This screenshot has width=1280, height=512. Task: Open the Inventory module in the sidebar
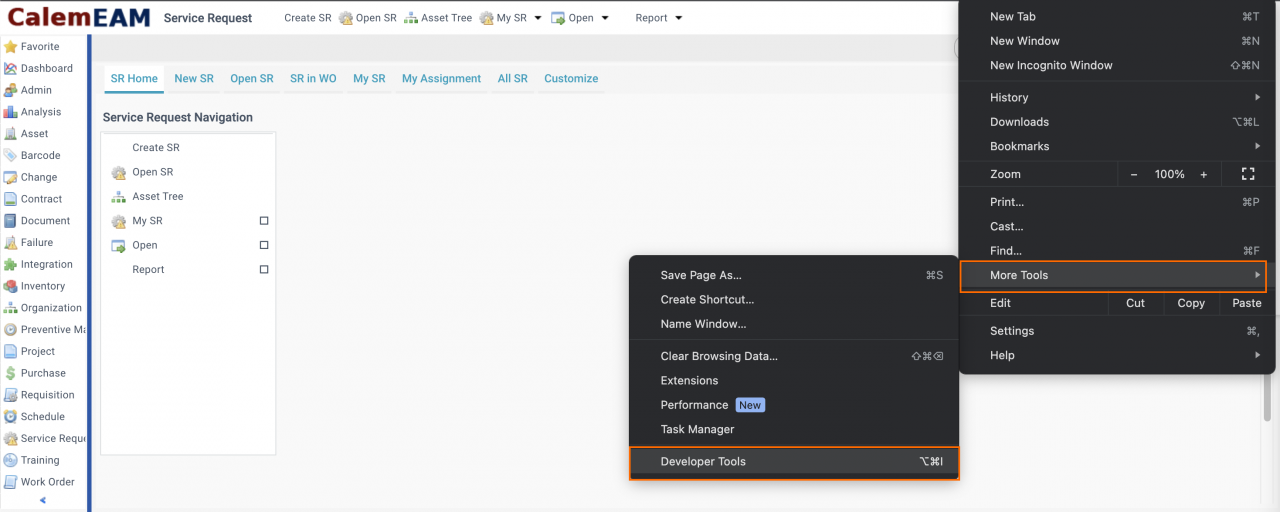click(35, 286)
